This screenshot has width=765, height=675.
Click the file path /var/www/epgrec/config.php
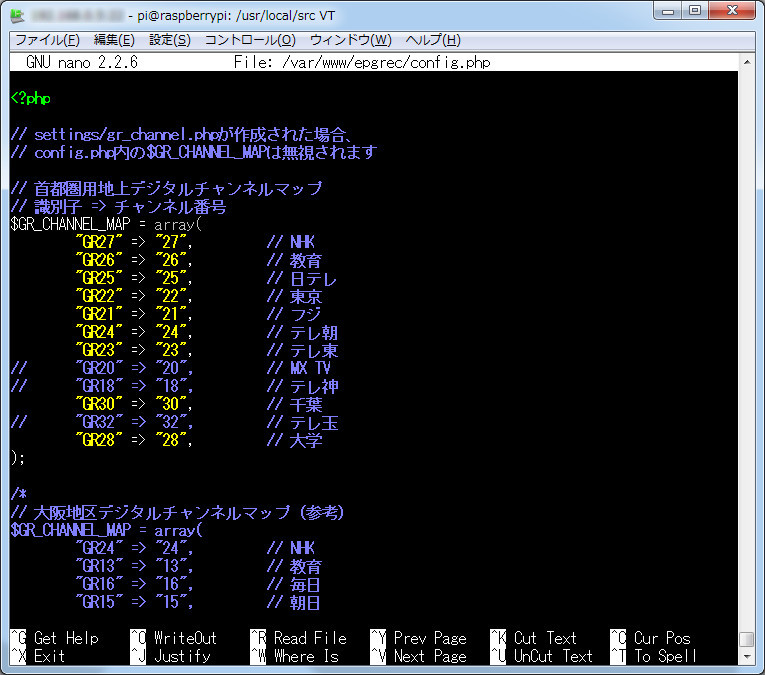[x=386, y=62]
